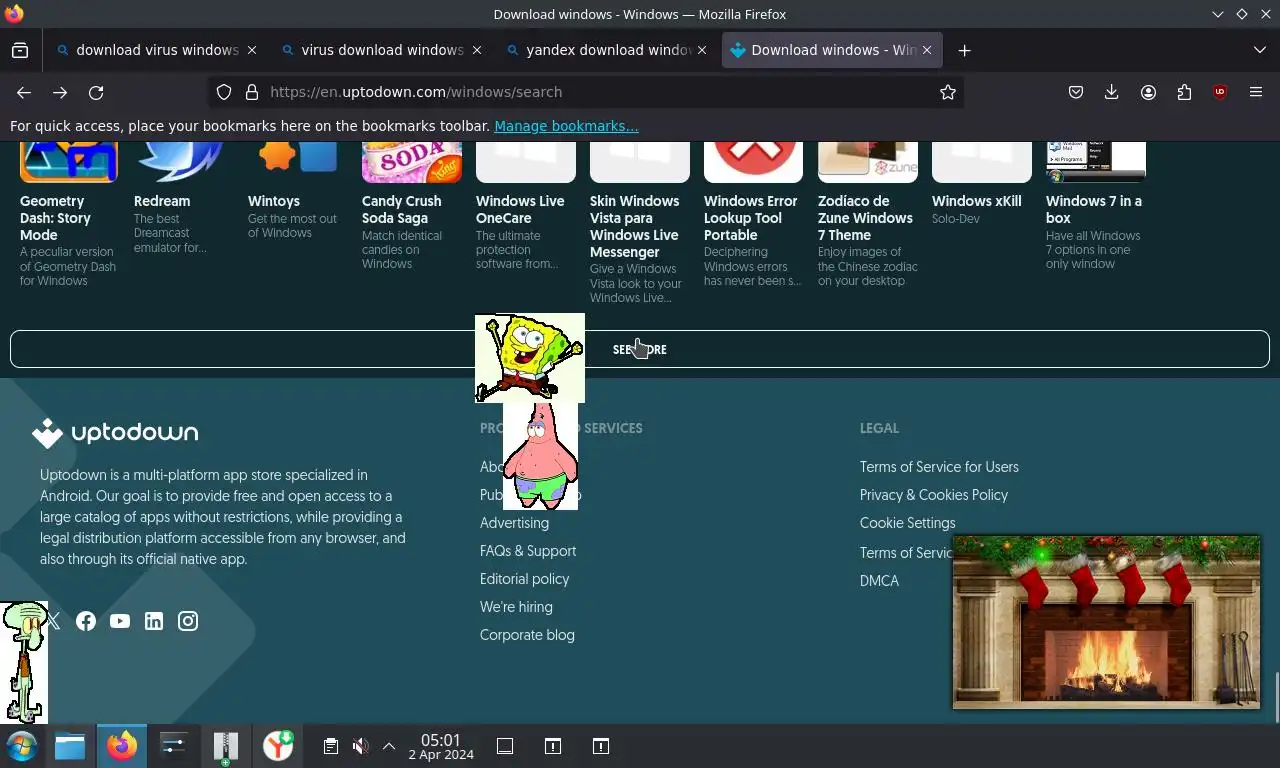Close the 'download virus windows' tab
The width and height of the screenshot is (1280, 768).
pyautogui.click(x=252, y=50)
